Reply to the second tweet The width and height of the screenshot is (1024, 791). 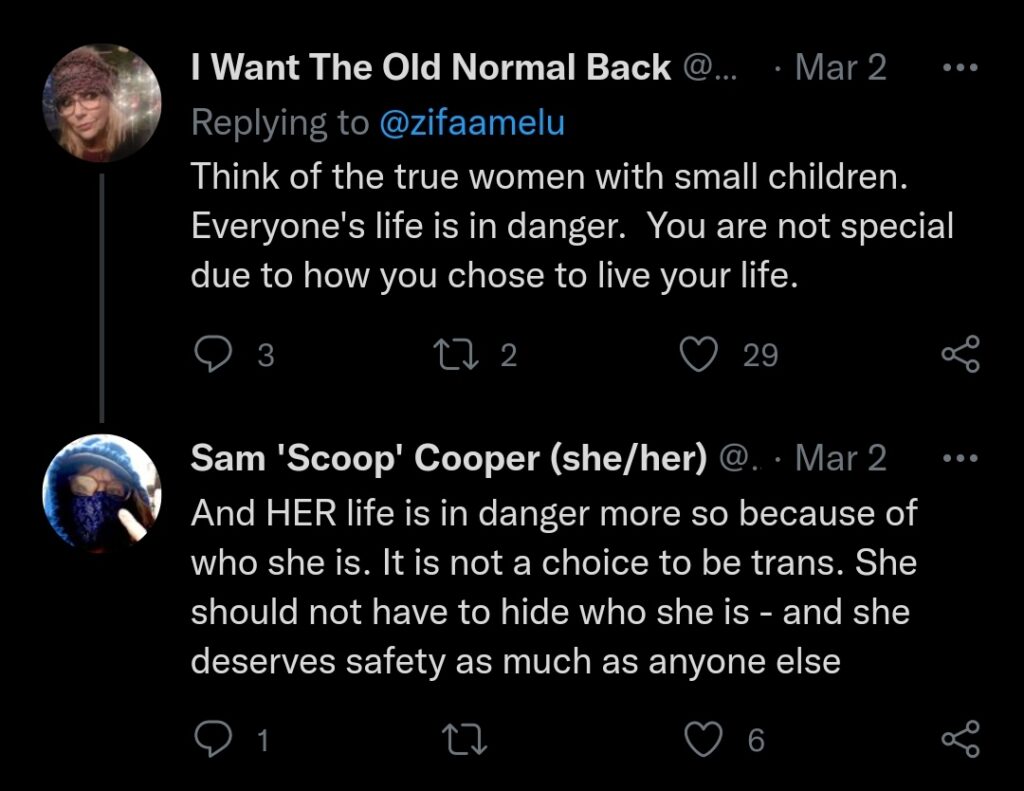coord(212,741)
